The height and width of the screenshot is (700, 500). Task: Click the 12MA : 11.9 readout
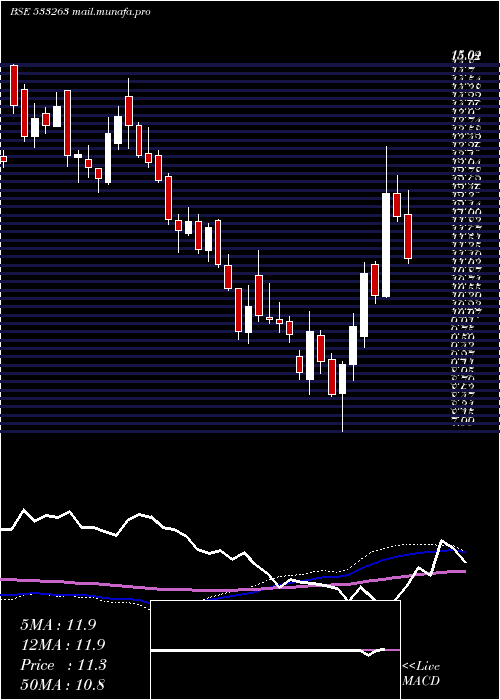(x=62, y=645)
